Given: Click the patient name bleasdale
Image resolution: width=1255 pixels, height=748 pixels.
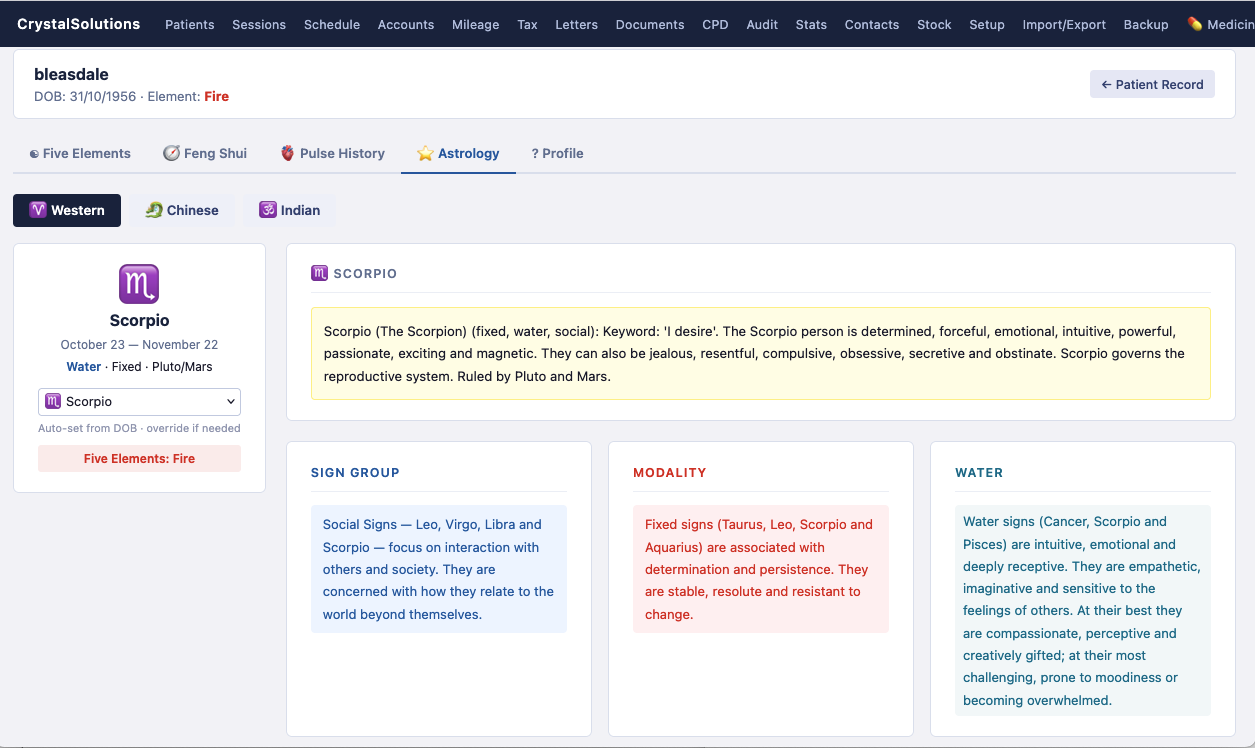Looking at the screenshot, I should [x=71, y=74].
